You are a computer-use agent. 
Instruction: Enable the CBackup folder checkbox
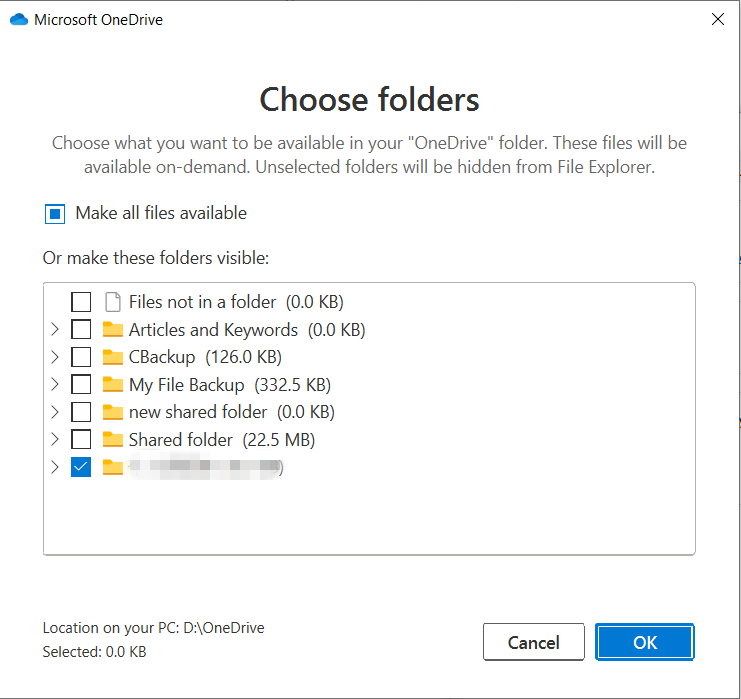pyautogui.click(x=81, y=357)
